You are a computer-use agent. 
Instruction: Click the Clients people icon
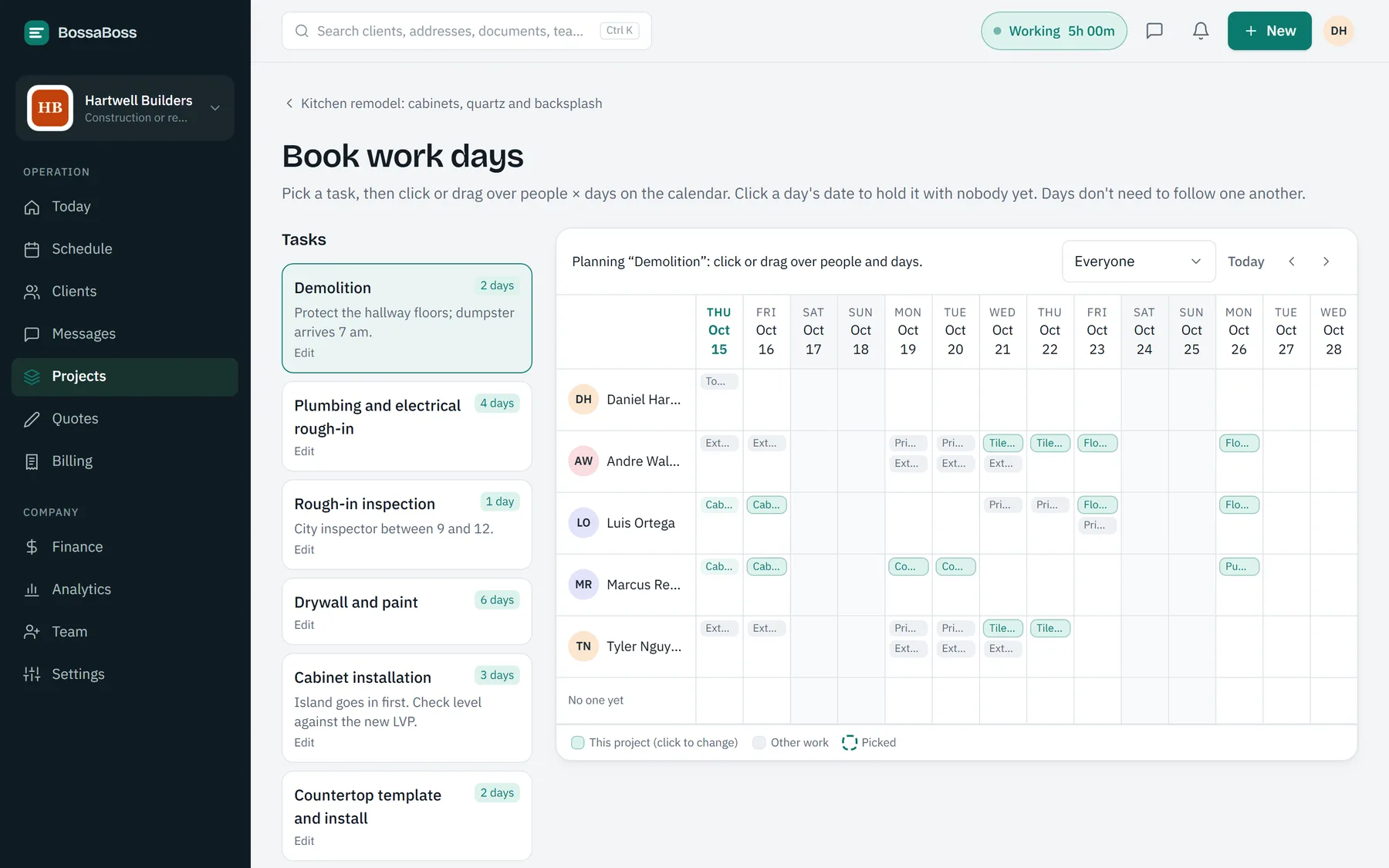pos(32,292)
